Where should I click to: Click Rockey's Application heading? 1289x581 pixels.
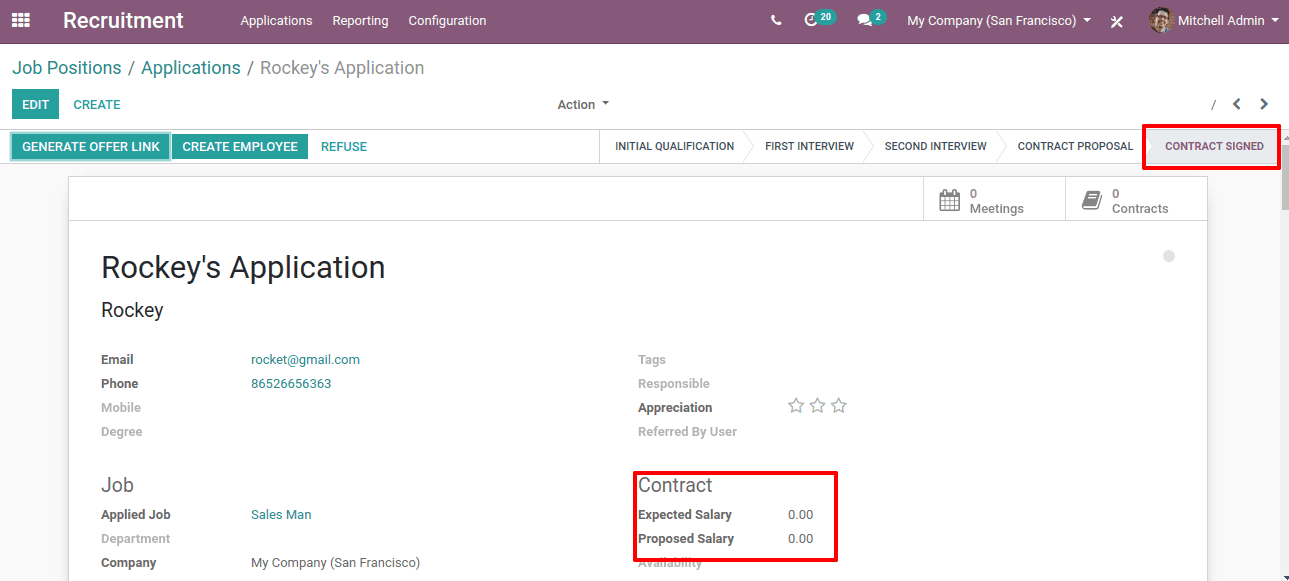[x=243, y=268]
